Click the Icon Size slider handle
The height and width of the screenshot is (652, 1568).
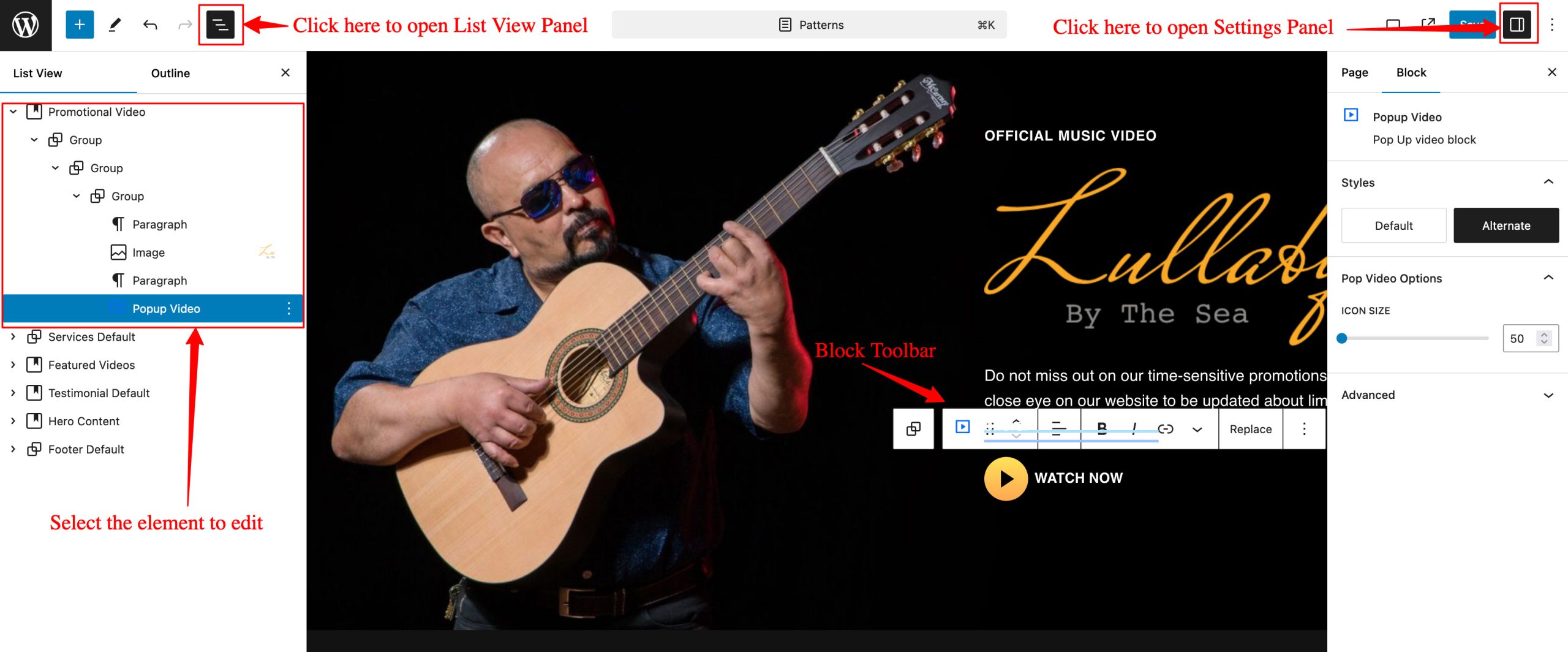point(1342,338)
